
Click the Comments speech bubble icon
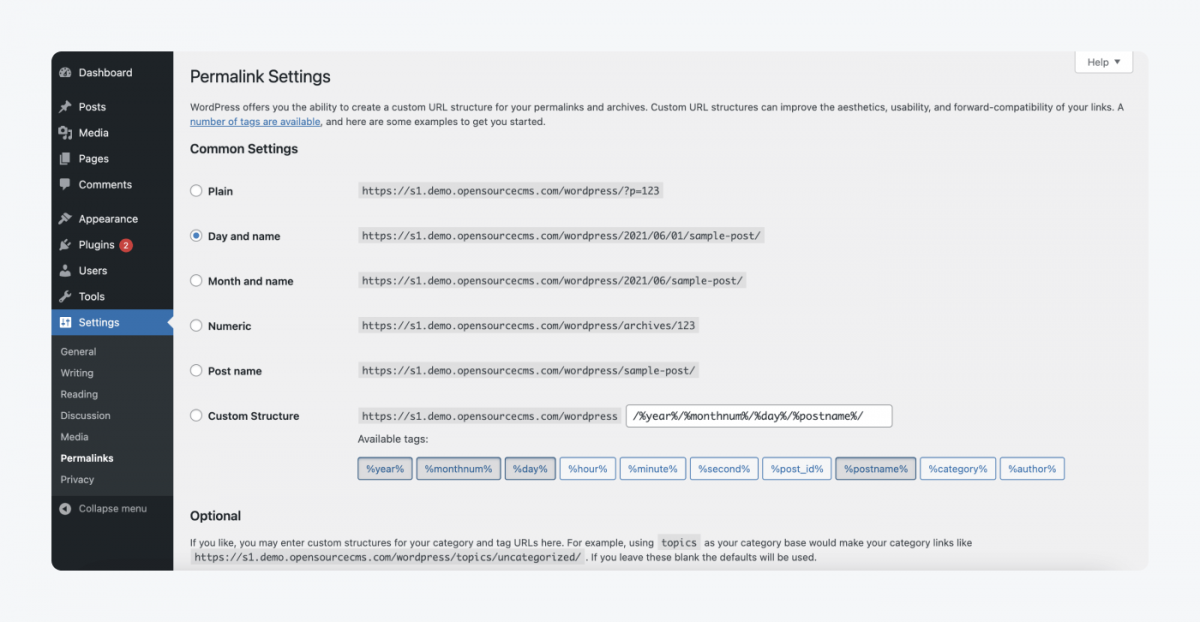tap(66, 185)
